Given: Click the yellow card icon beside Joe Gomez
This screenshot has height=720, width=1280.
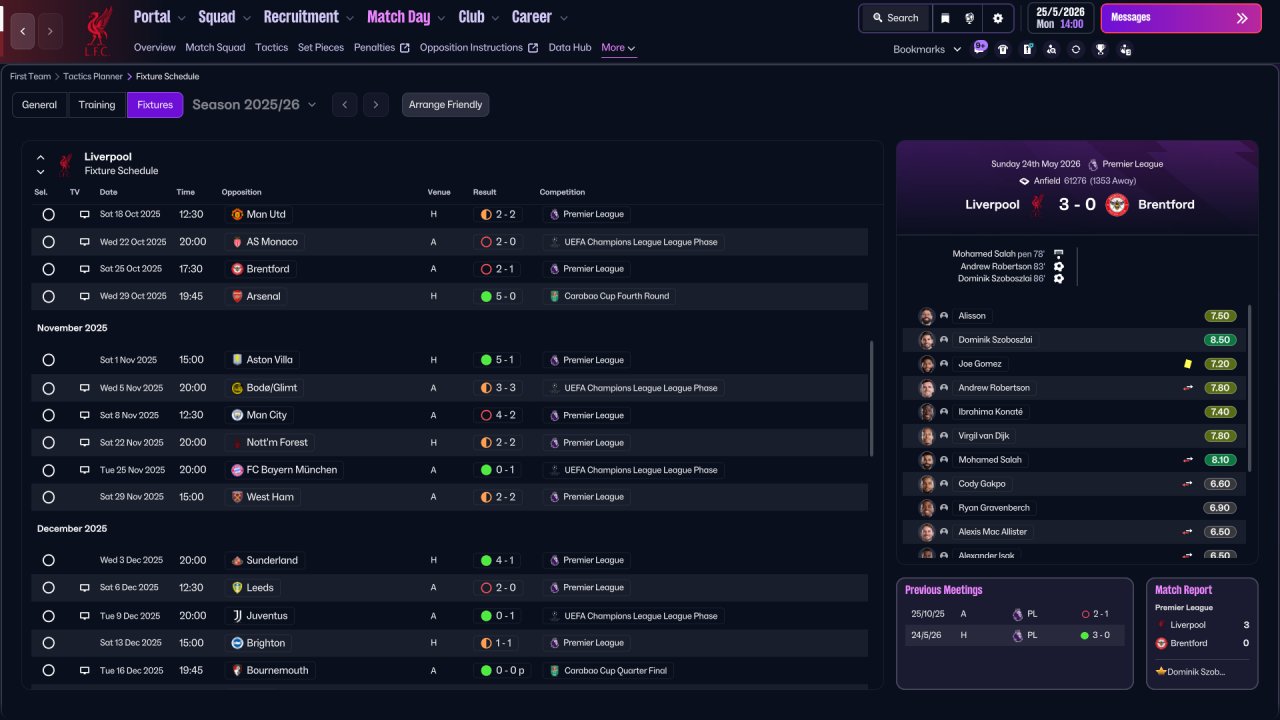Looking at the screenshot, I should (x=1188, y=364).
